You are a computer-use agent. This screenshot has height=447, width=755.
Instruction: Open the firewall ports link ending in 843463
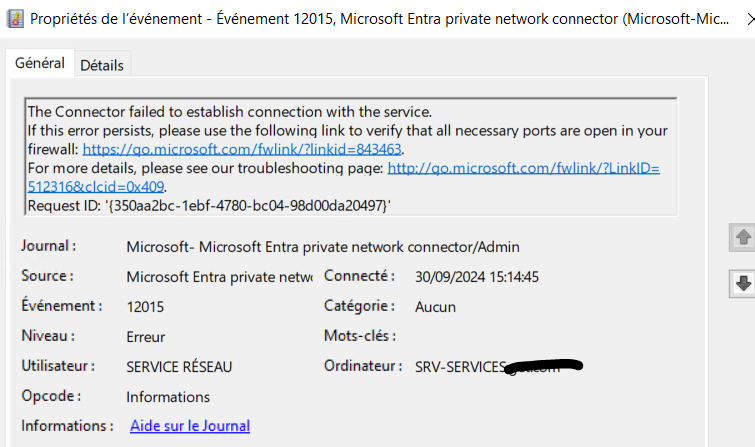(242, 149)
